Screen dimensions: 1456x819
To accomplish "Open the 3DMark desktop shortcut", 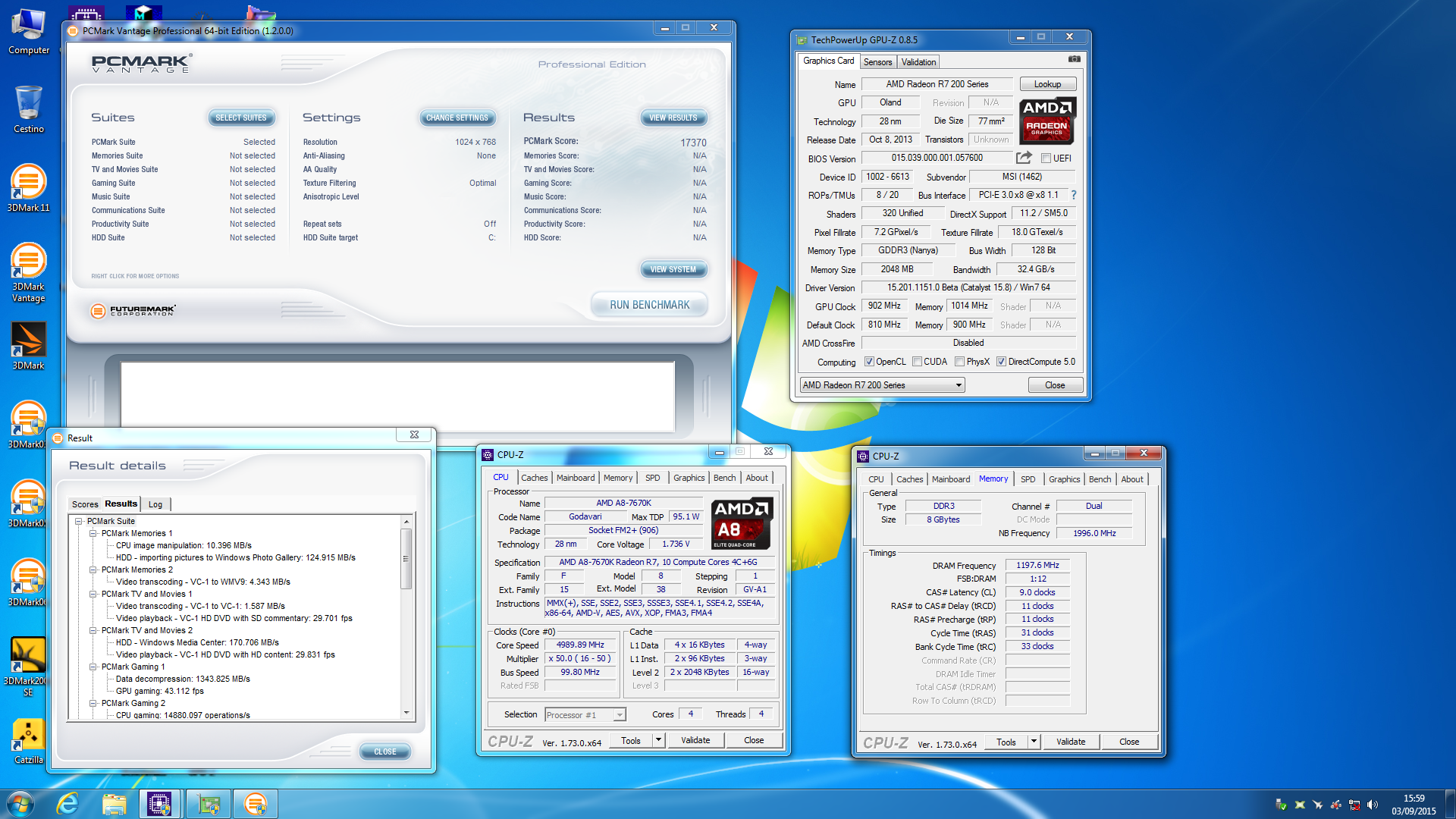I will coord(29,346).
